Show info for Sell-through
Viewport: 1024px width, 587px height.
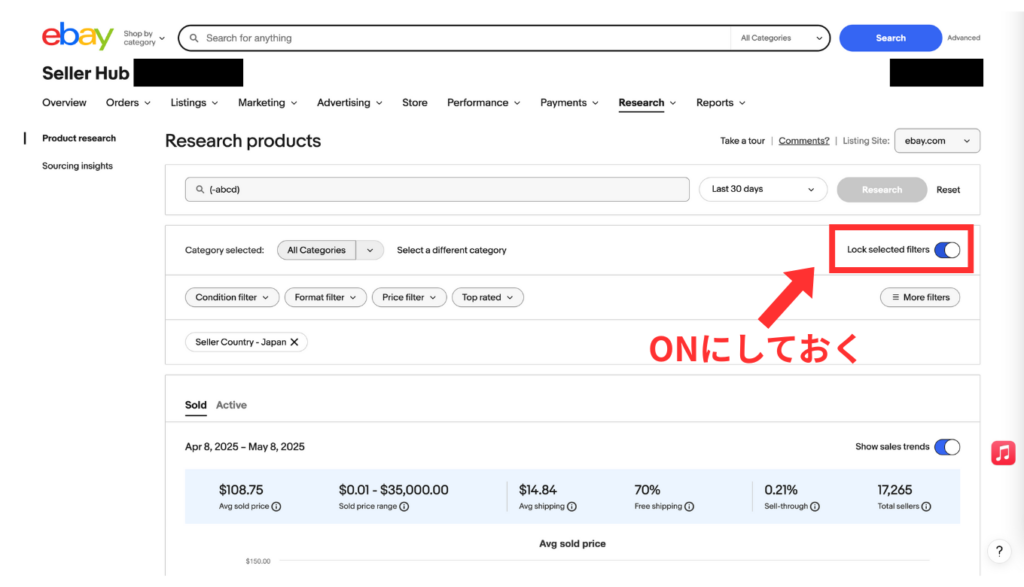click(815, 507)
